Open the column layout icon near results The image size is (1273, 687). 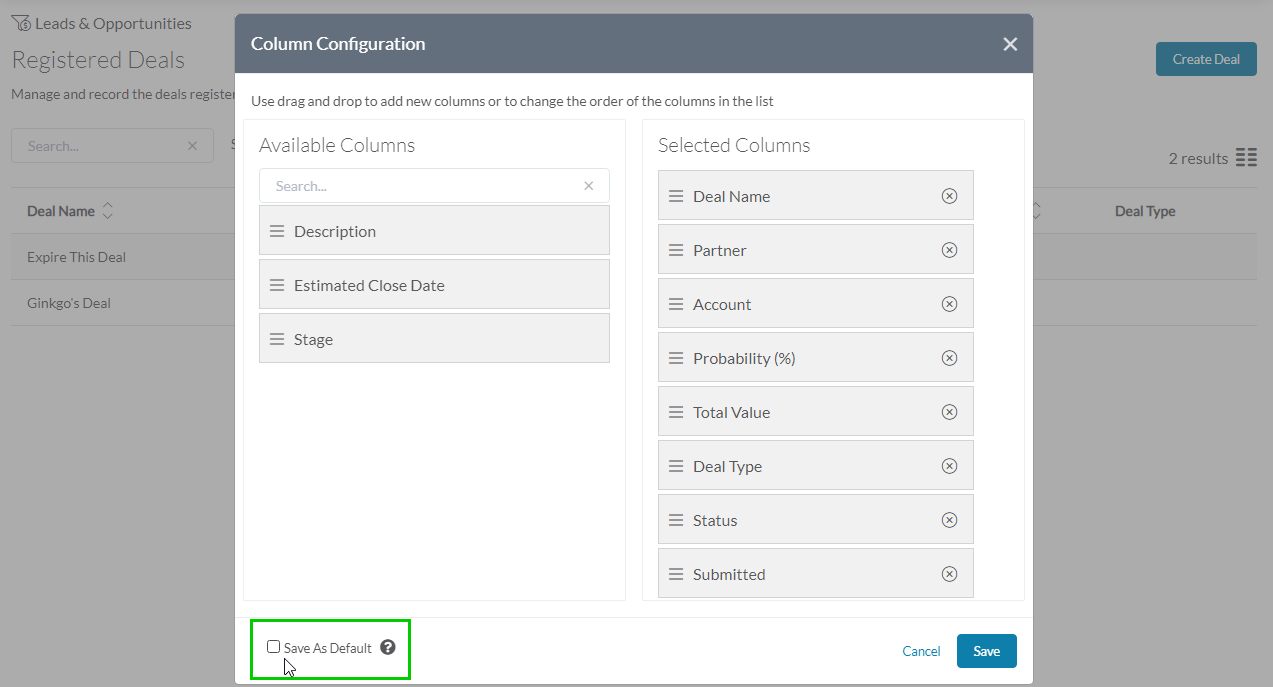pyautogui.click(x=1246, y=158)
